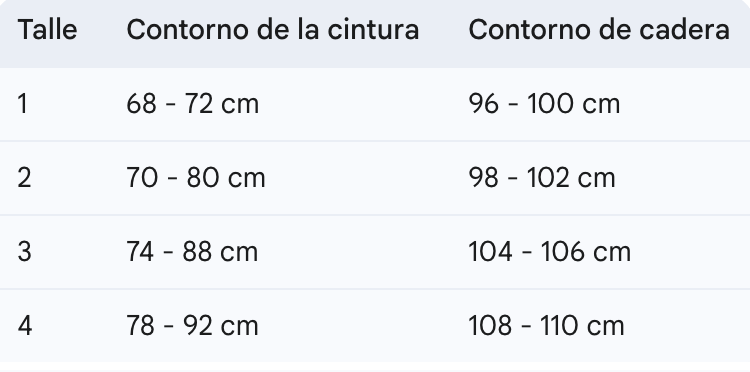The height and width of the screenshot is (372, 750).
Task: Click the 98 - 102 cm hip cell
Action: (x=542, y=178)
